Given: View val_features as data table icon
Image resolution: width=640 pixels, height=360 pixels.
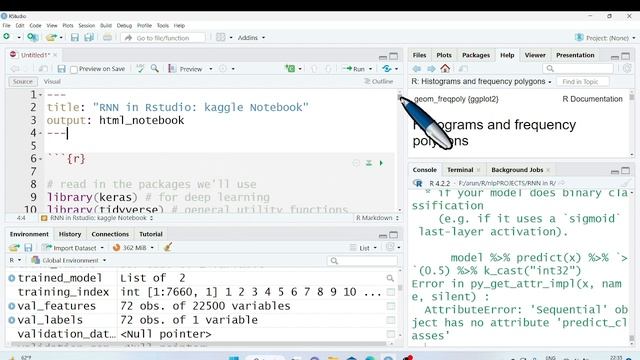Looking at the screenshot, I should point(391,306).
